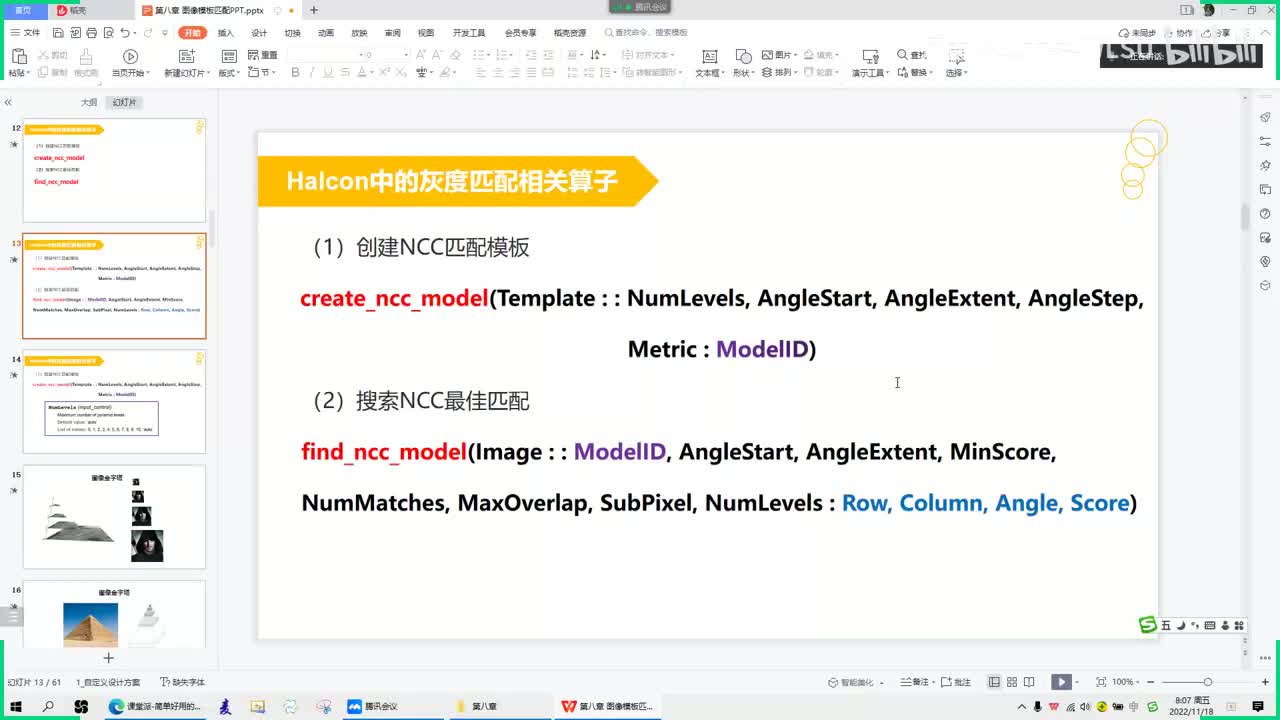Image resolution: width=1280 pixels, height=720 pixels.
Task: Click the Text Box (文本框) icon
Action: [x=709, y=57]
